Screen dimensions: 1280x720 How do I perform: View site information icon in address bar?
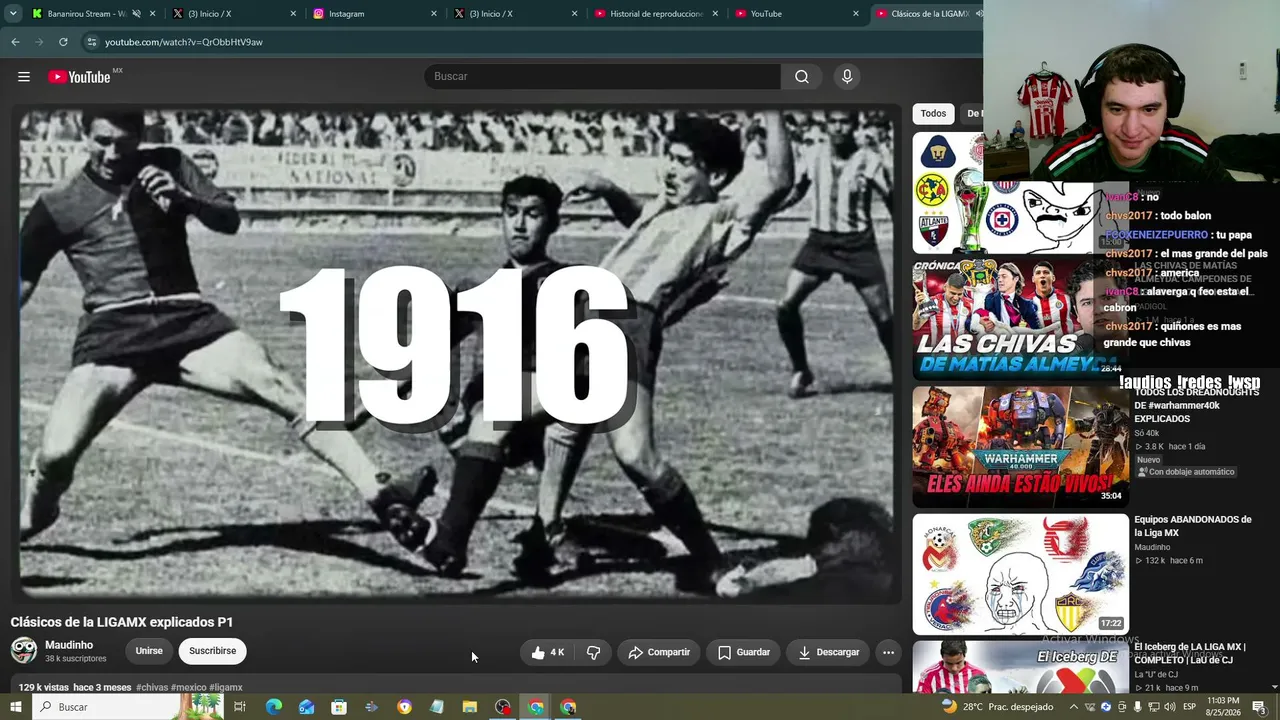click(x=91, y=42)
